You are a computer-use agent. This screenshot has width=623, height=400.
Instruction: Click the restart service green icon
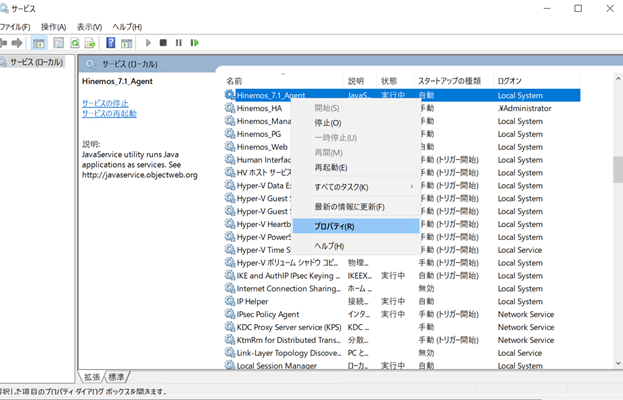click(194, 43)
